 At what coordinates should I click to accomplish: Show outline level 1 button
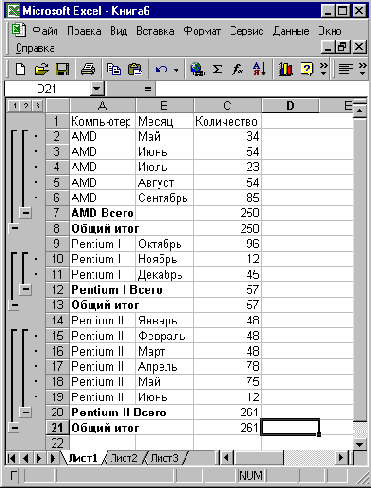[x=15, y=106]
